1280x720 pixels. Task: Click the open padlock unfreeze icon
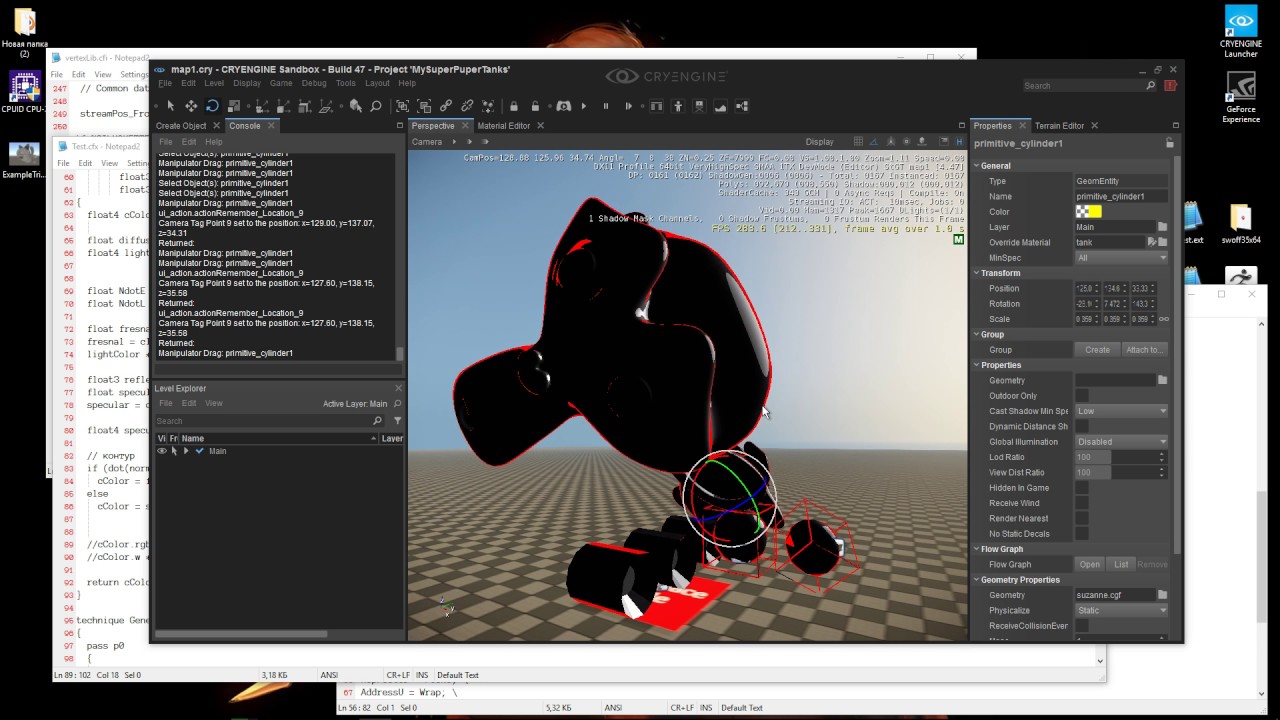pyautogui.click(x=535, y=106)
